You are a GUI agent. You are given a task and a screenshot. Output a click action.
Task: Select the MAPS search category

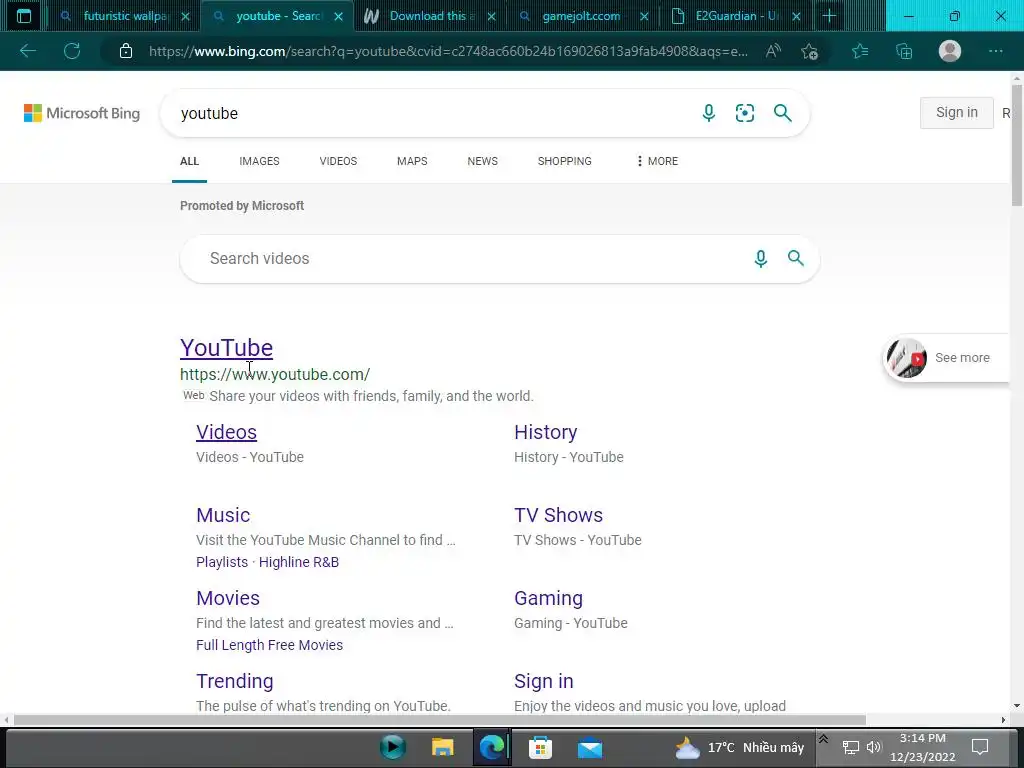point(412,161)
